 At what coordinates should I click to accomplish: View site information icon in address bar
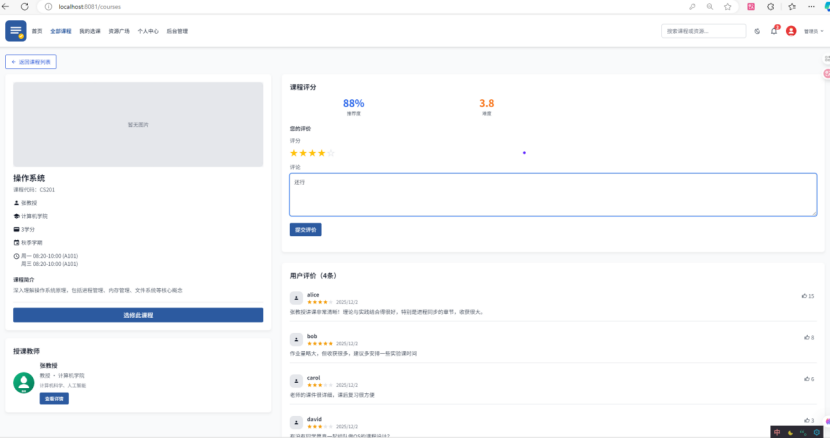pyautogui.click(x=48, y=7)
